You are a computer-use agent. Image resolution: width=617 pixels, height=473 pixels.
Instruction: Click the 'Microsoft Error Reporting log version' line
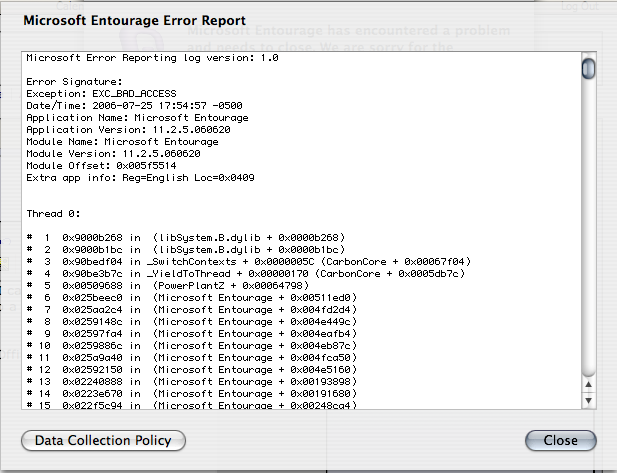152,58
